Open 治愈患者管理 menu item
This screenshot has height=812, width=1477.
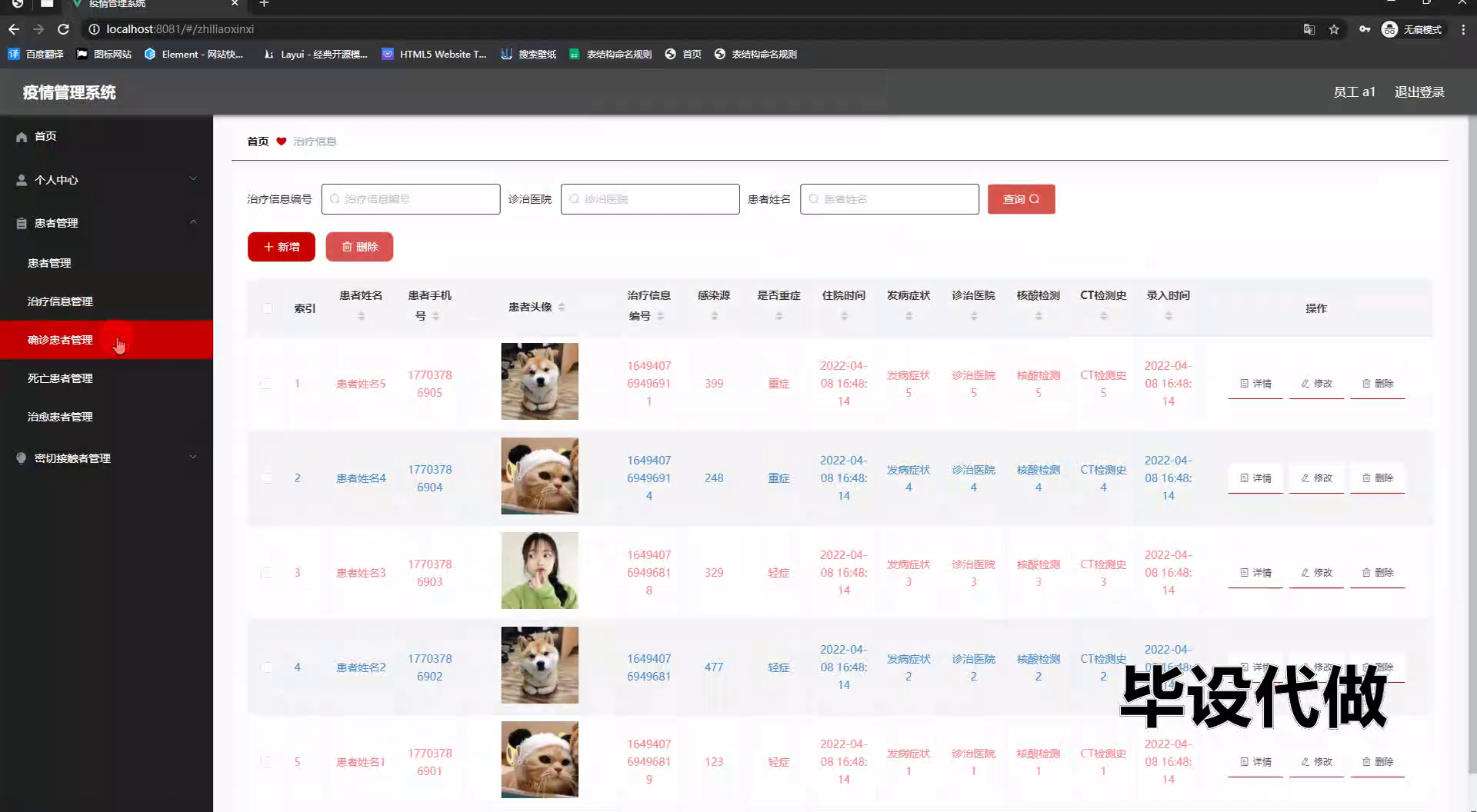pyautogui.click(x=106, y=417)
